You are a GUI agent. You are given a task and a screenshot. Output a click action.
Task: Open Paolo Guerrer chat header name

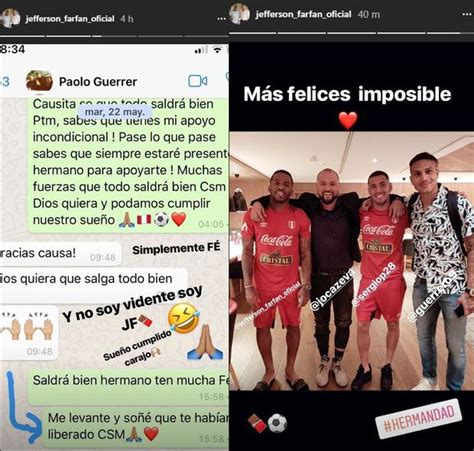coord(98,82)
